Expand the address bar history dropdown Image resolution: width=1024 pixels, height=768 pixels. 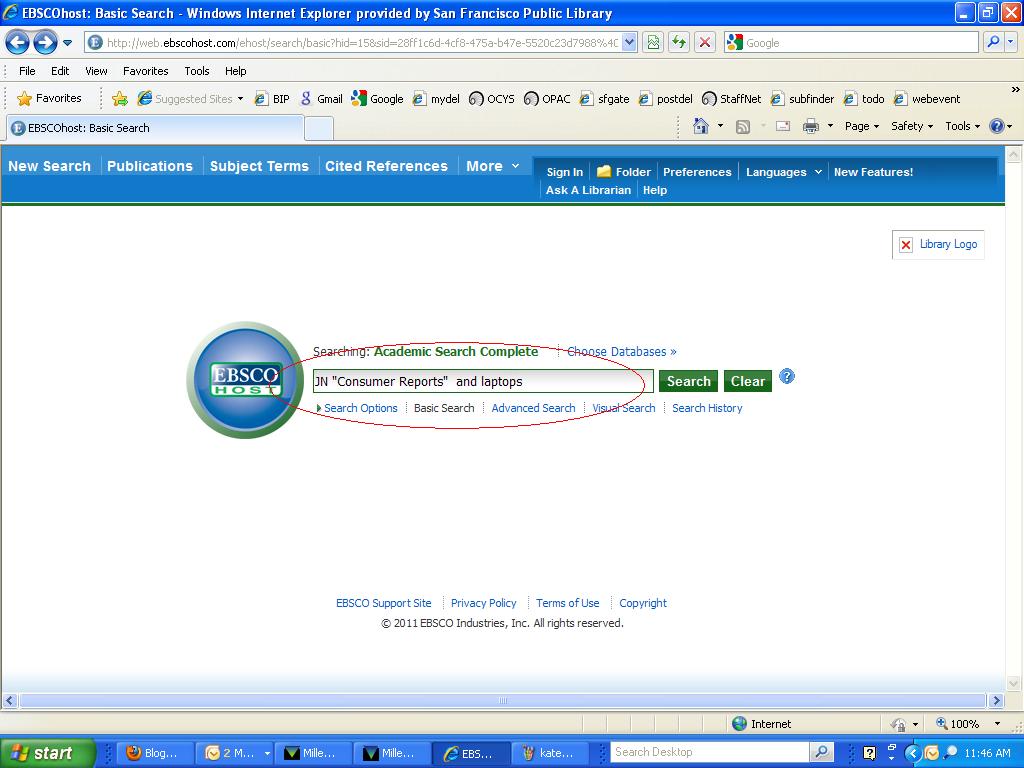click(629, 43)
